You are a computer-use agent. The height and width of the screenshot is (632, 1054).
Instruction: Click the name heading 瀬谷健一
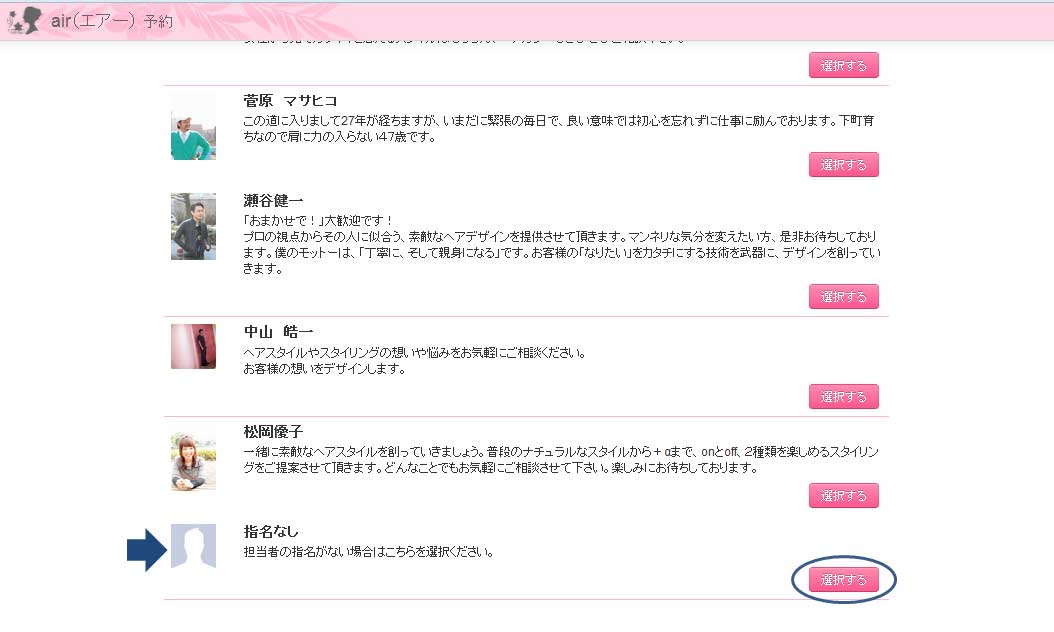(x=273, y=200)
